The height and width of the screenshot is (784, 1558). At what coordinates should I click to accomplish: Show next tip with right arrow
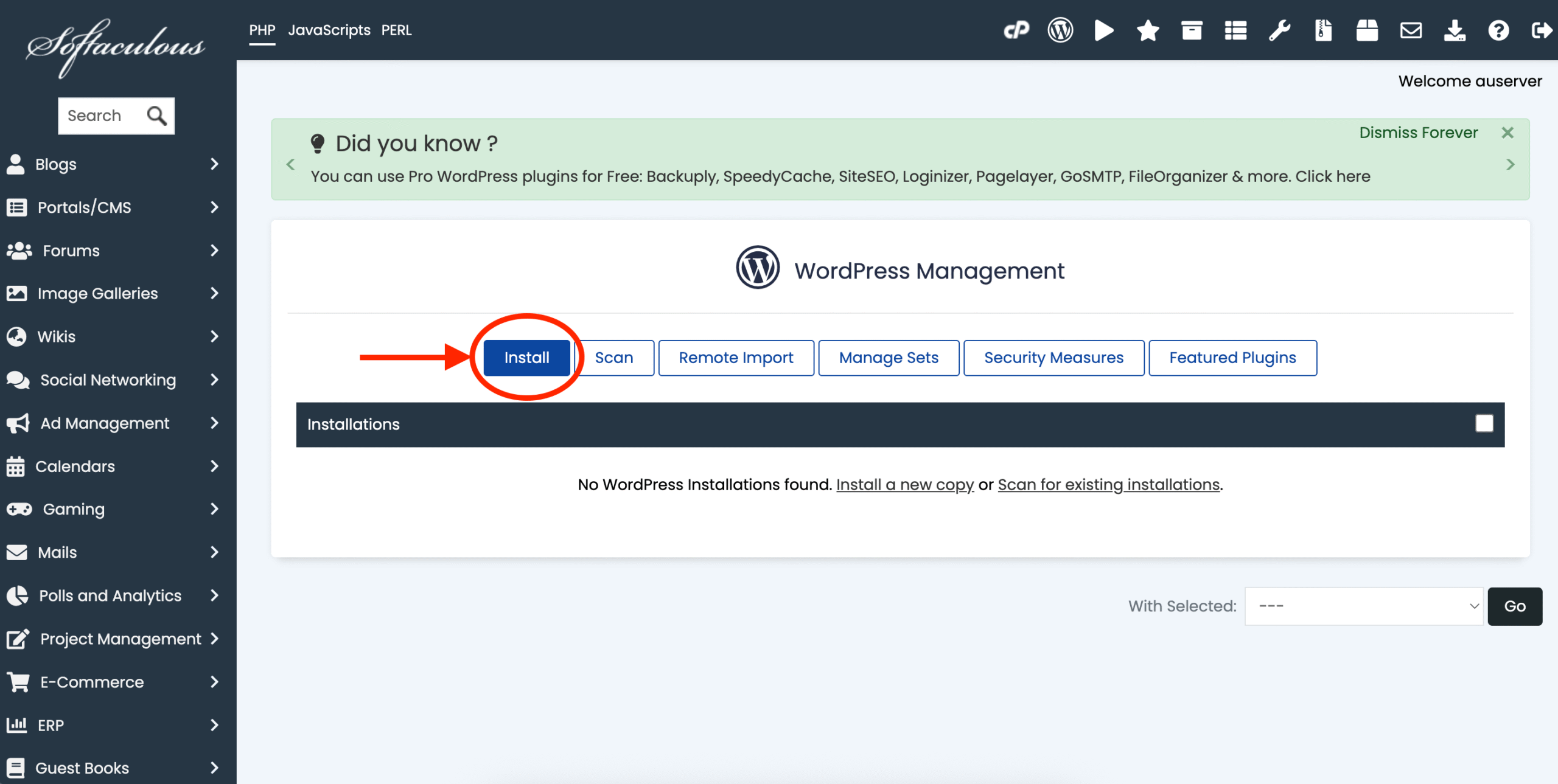[x=1511, y=164]
